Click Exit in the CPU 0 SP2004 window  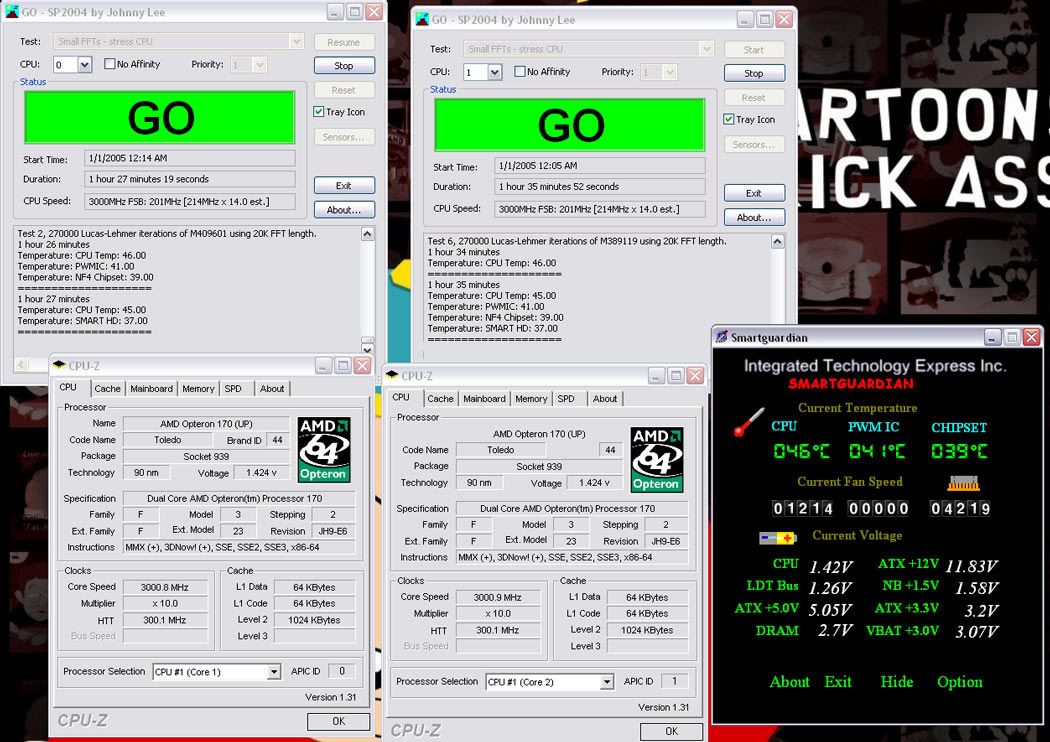point(344,186)
